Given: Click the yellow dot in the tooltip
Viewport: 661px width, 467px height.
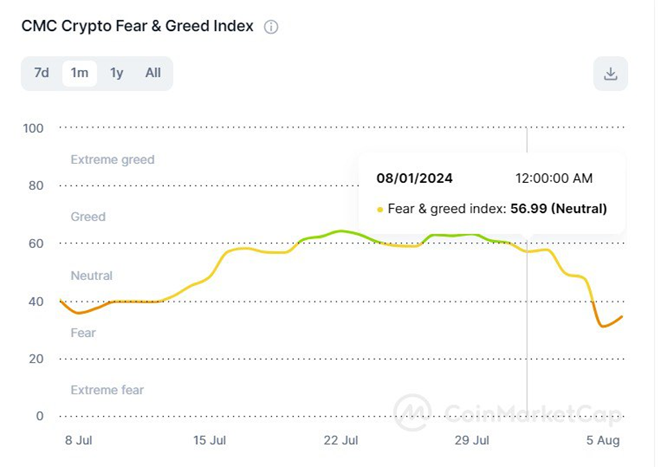Looking at the screenshot, I should pos(380,209).
